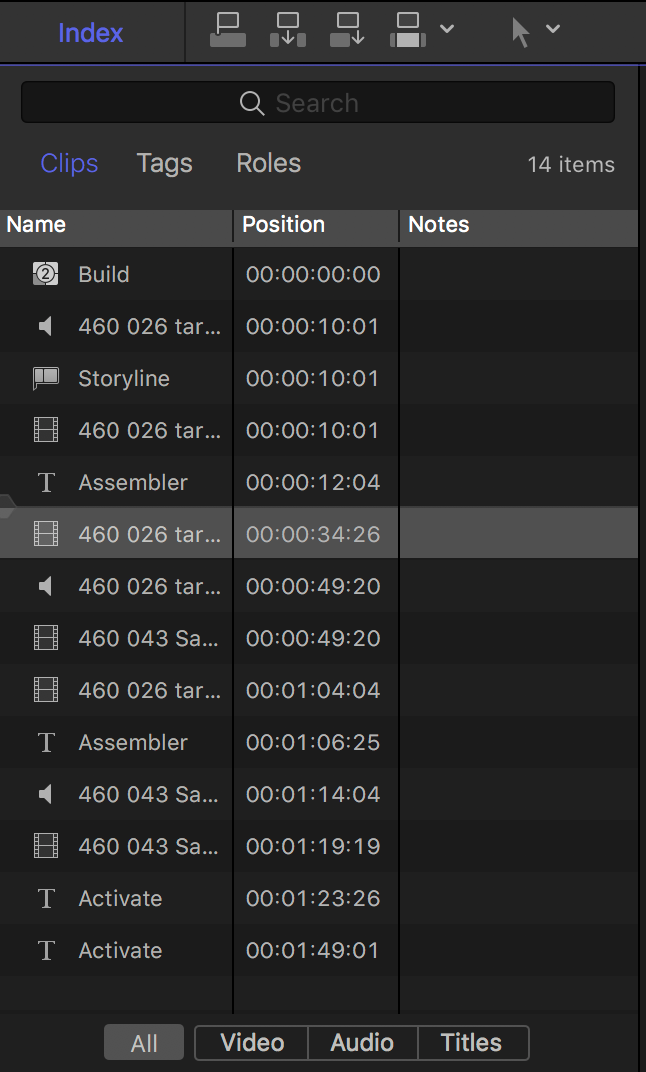Filter the index by Titles
The width and height of the screenshot is (646, 1072).
pyautogui.click(x=472, y=1043)
